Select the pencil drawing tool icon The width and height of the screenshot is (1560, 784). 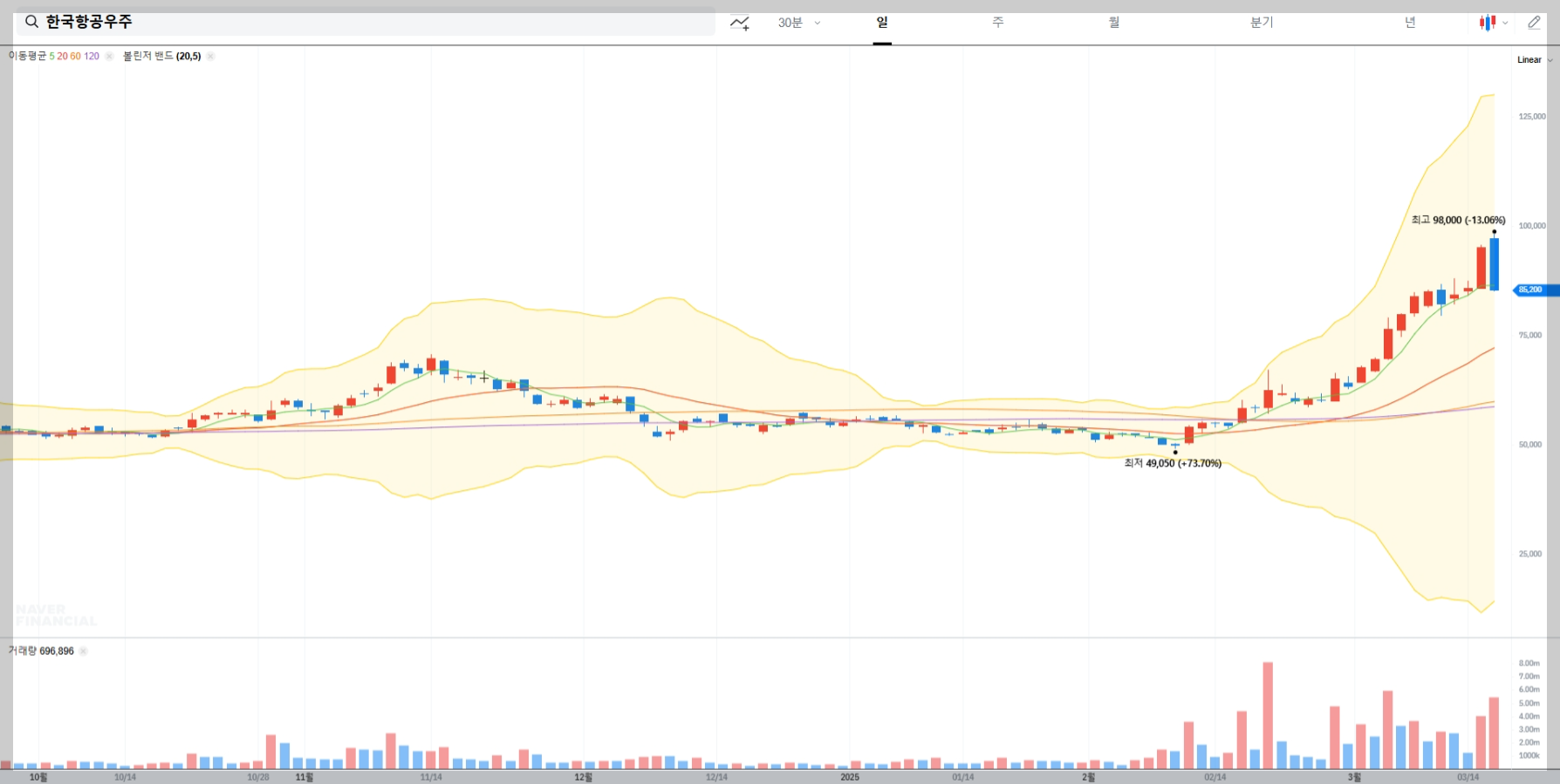tap(1534, 23)
